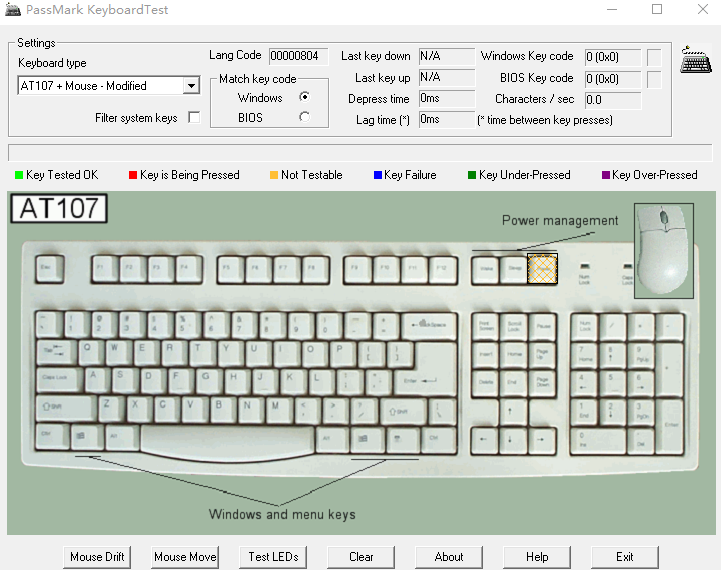Click the Delete key in navigation cluster
Screen dimensions: 721x570
485,384
